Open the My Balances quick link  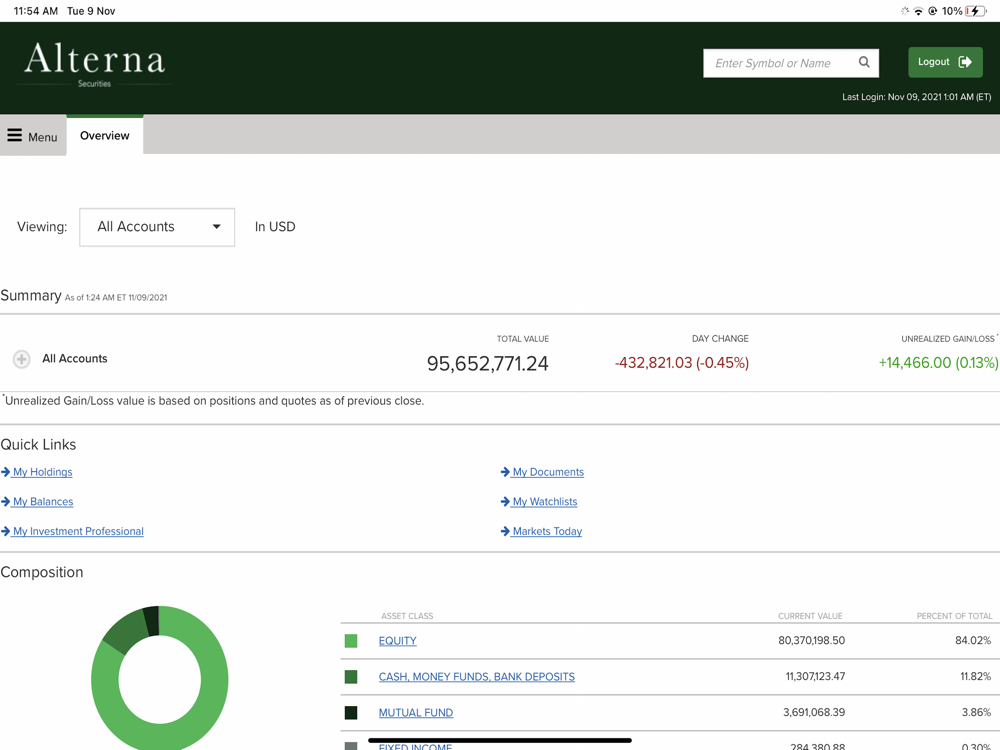(43, 502)
